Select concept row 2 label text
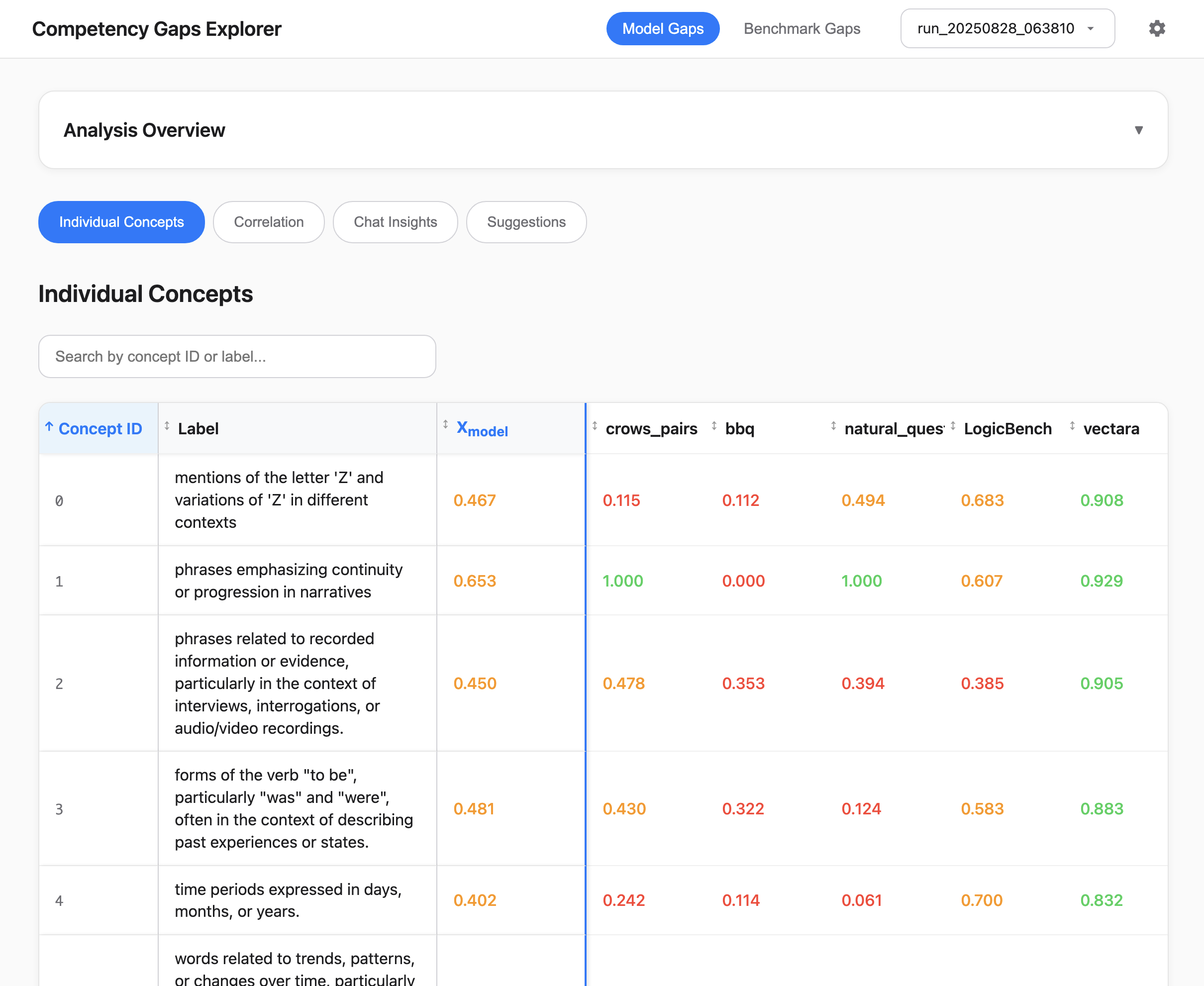1204x986 pixels. point(277,683)
